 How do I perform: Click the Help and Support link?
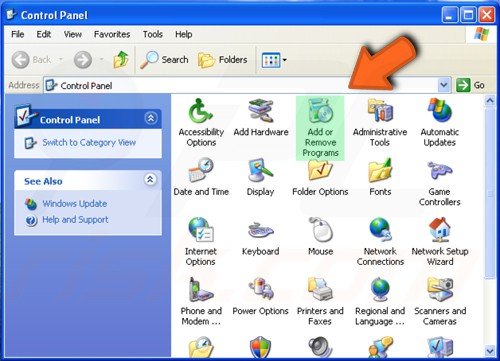[x=75, y=220]
